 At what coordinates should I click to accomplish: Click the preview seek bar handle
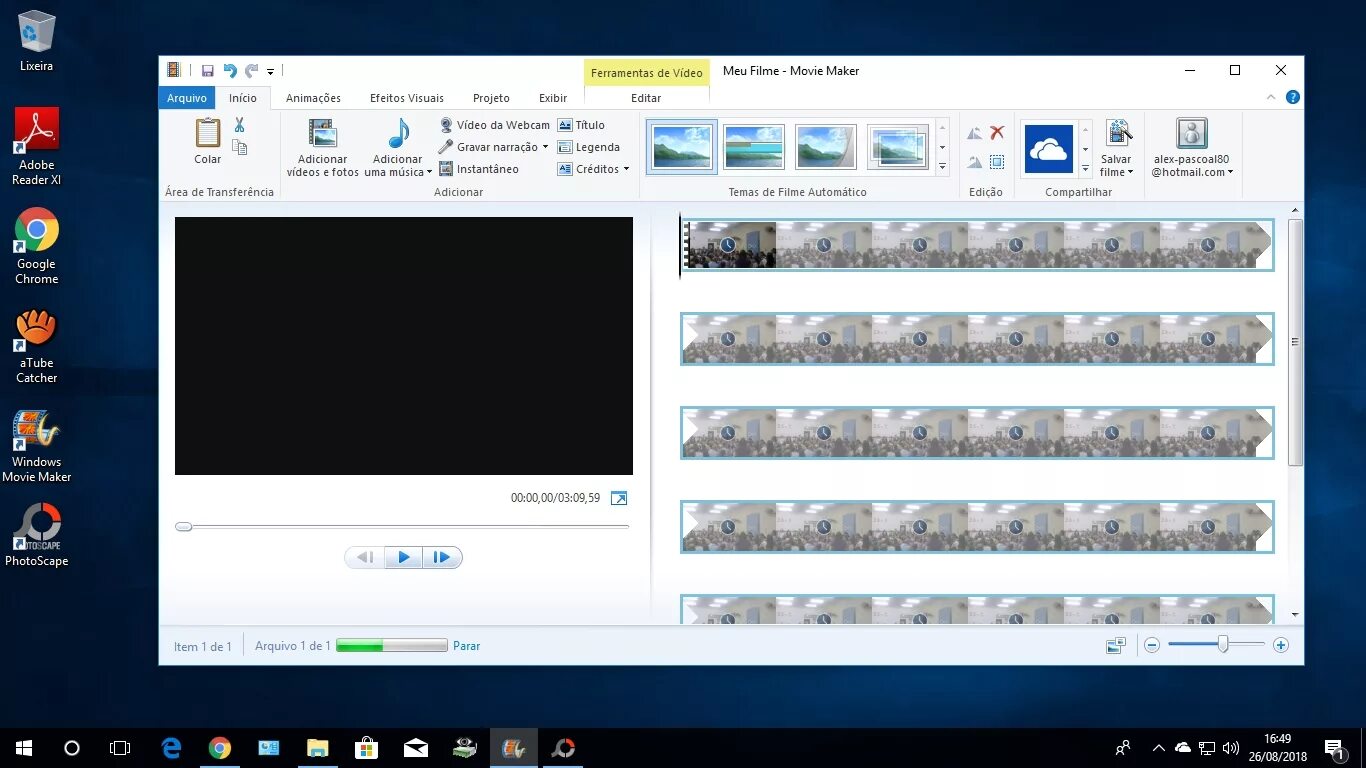pyautogui.click(x=183, y=526)
